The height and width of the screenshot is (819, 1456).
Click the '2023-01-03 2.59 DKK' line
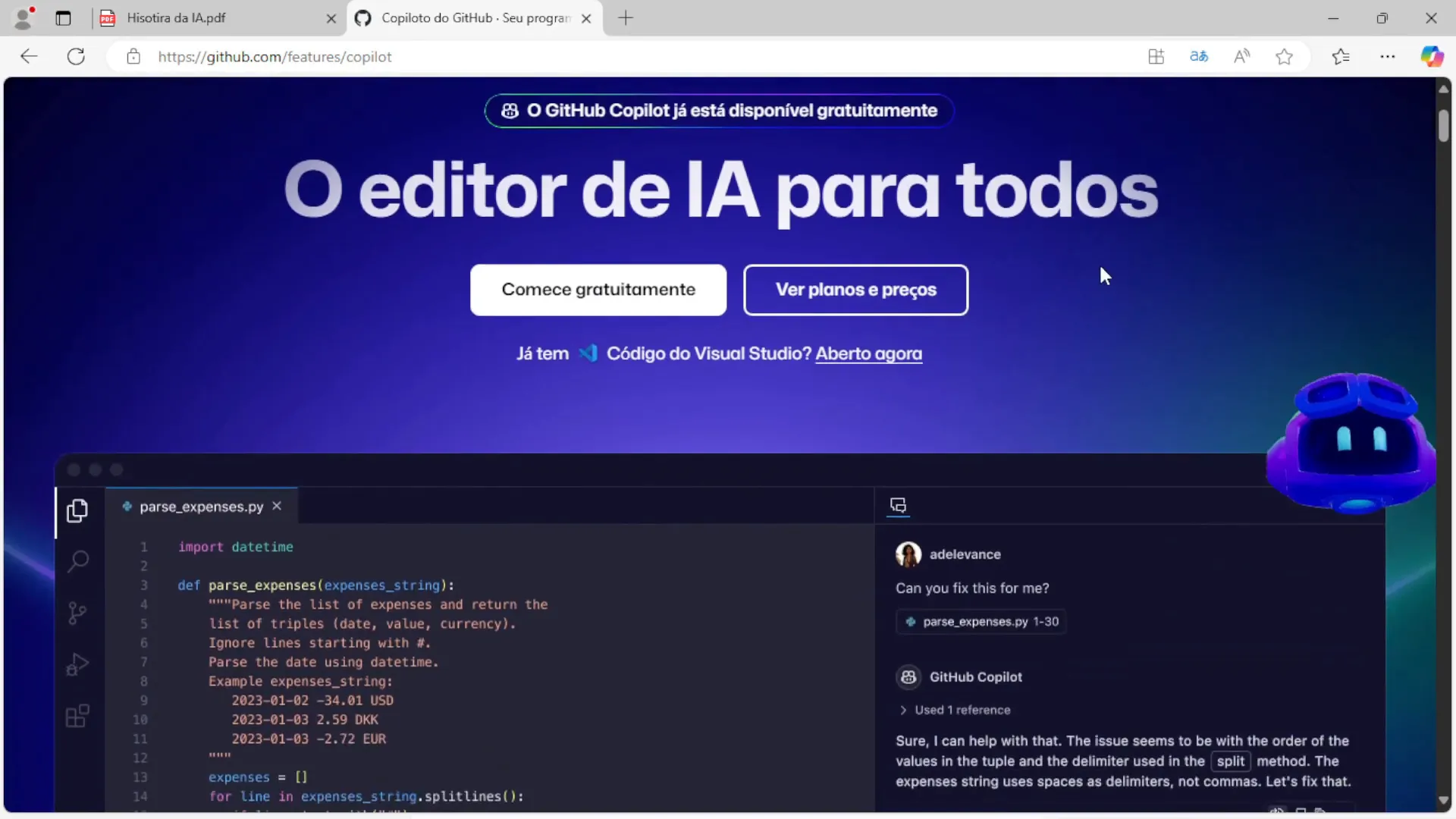305,720
